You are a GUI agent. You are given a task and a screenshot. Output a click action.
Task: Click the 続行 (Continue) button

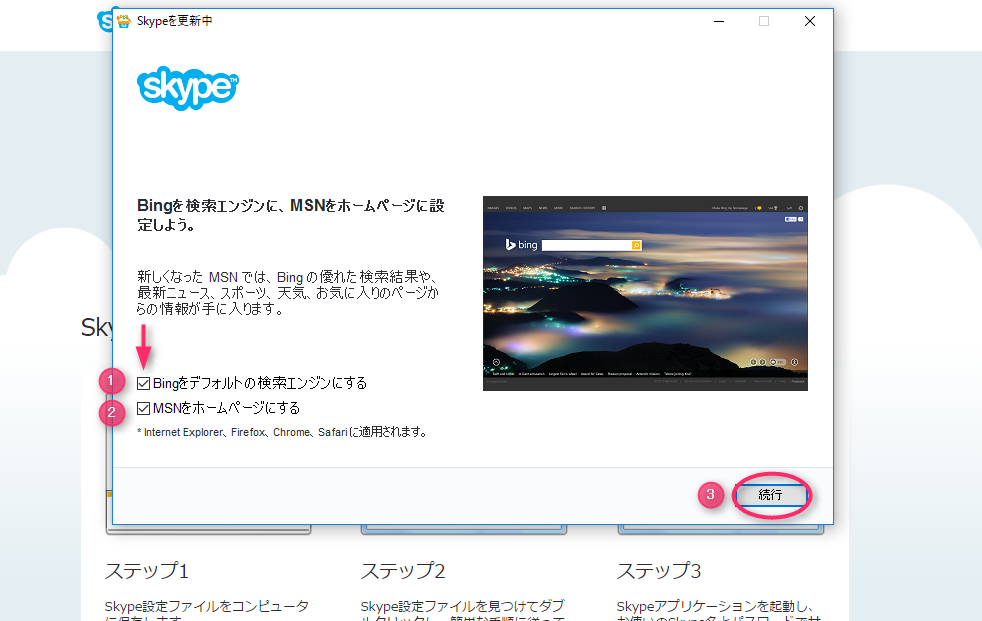[771, 495]
